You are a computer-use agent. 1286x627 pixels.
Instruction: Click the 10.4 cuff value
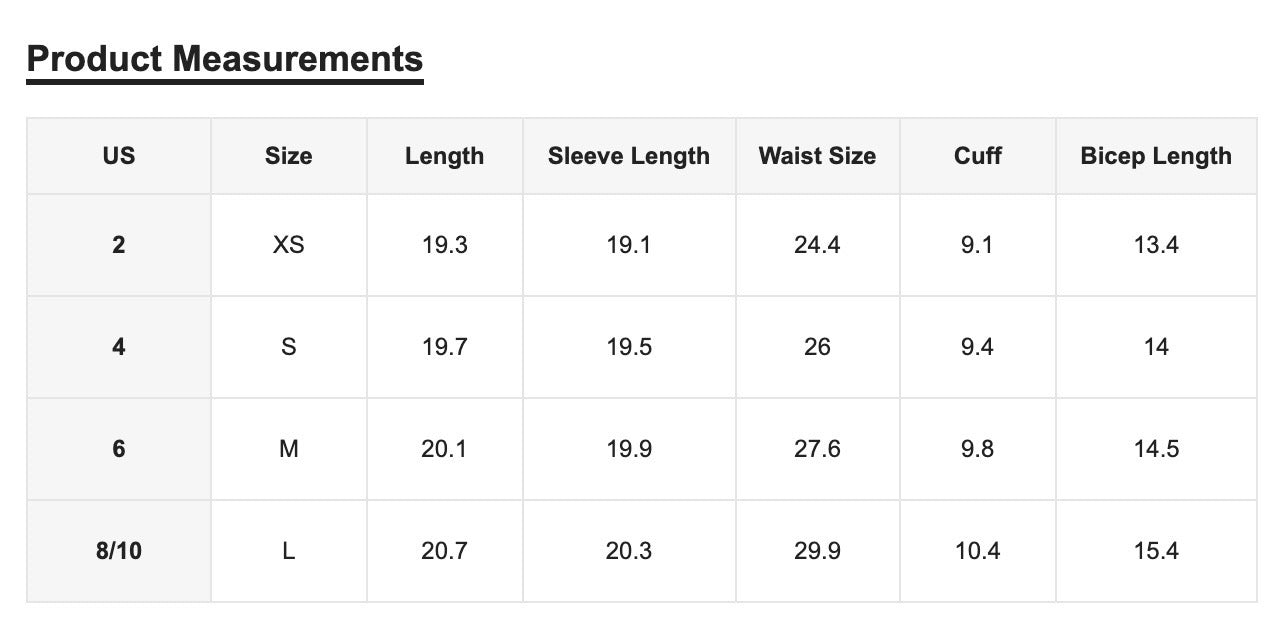click(978, 551)
